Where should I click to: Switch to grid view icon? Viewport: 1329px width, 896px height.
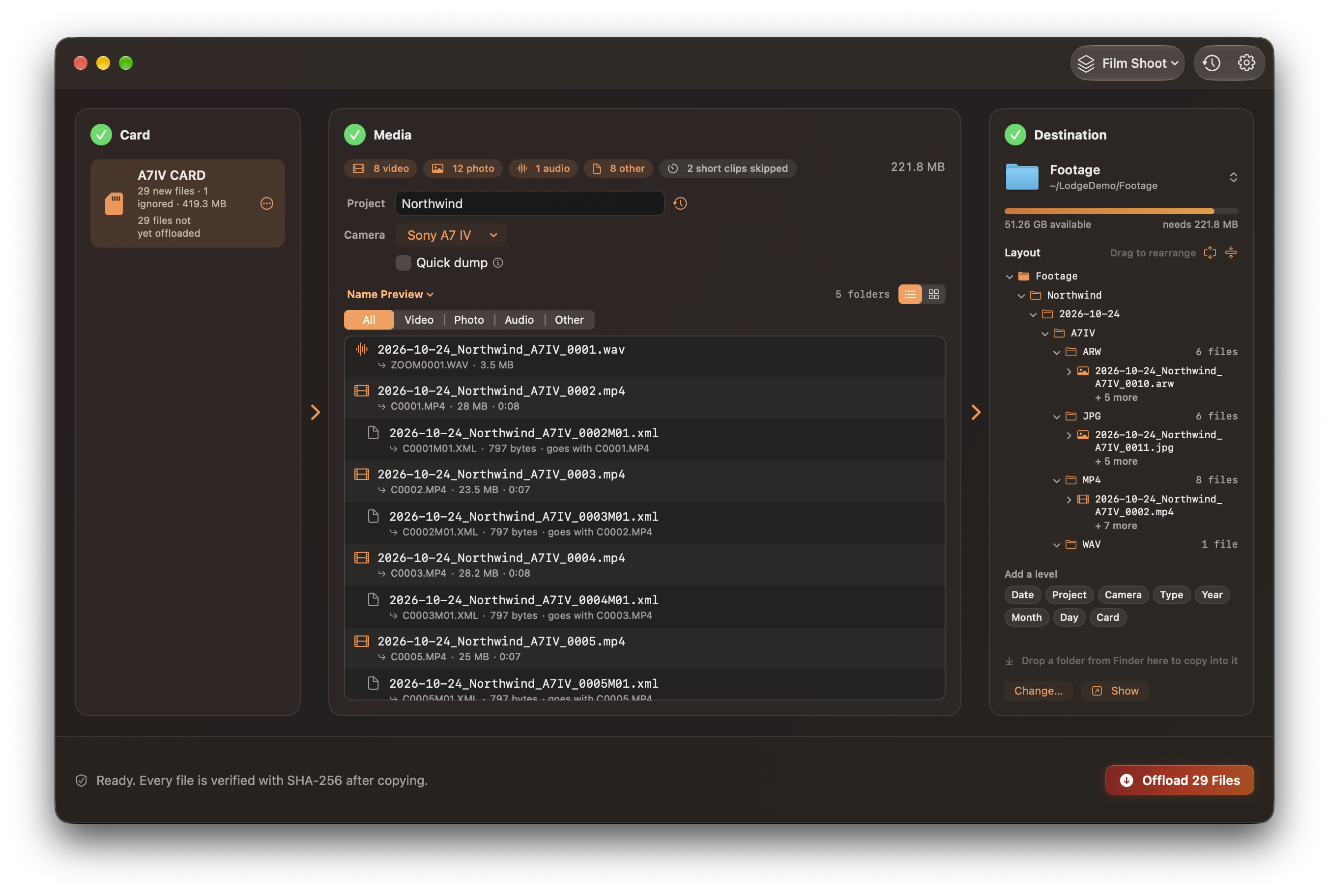pyautogui.click(x=933, y=294)
